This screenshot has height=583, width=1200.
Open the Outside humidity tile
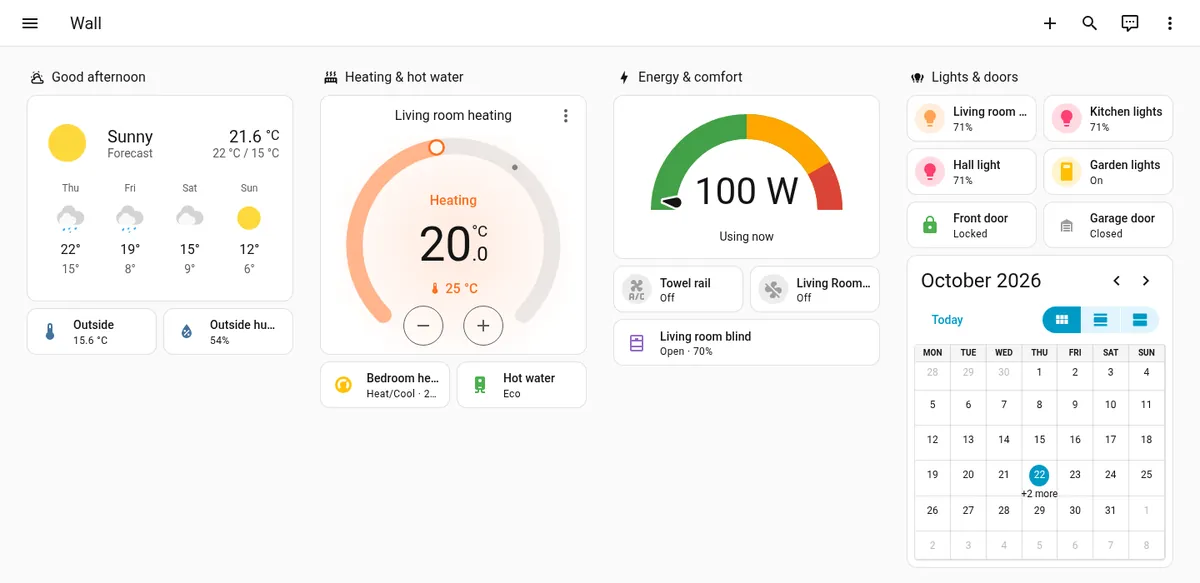pos(228,332)
